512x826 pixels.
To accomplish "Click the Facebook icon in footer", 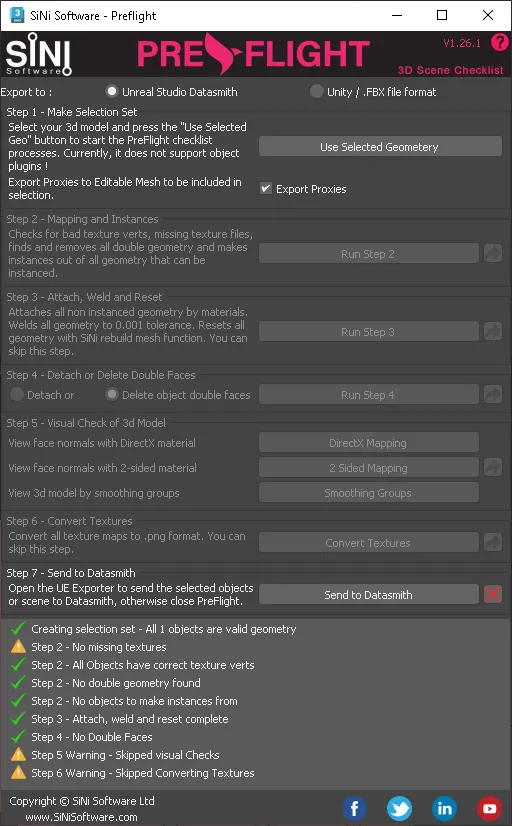I will [355, 808].
